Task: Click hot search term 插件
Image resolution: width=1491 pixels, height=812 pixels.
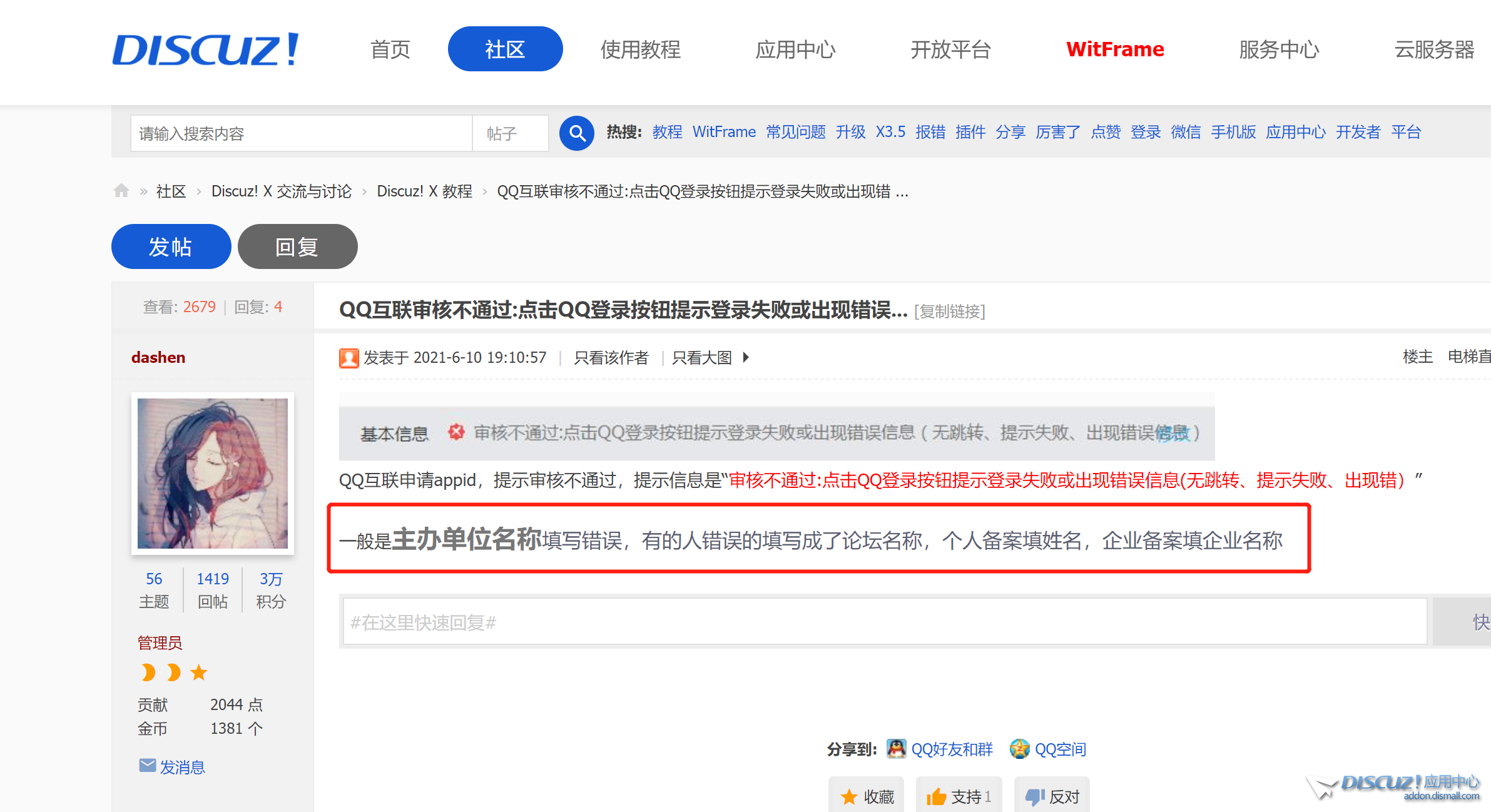Action: pos(970,132)
